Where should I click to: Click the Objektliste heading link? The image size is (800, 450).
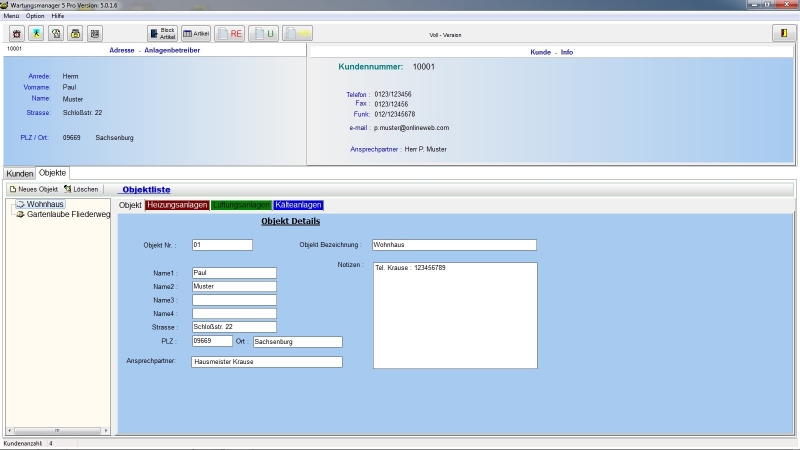click(146, 190)
